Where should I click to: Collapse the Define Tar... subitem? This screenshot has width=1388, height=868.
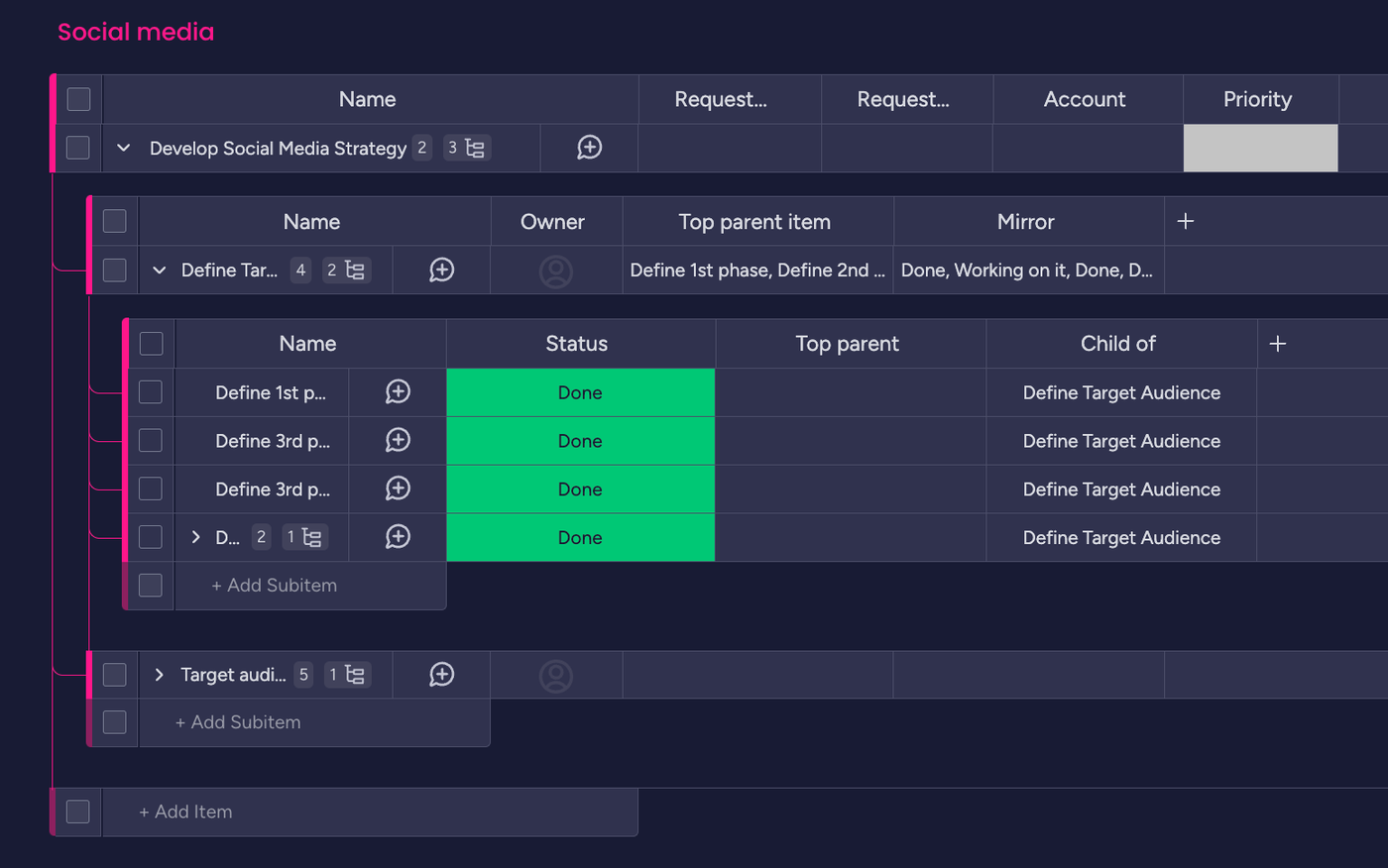[x=159, y=270]
